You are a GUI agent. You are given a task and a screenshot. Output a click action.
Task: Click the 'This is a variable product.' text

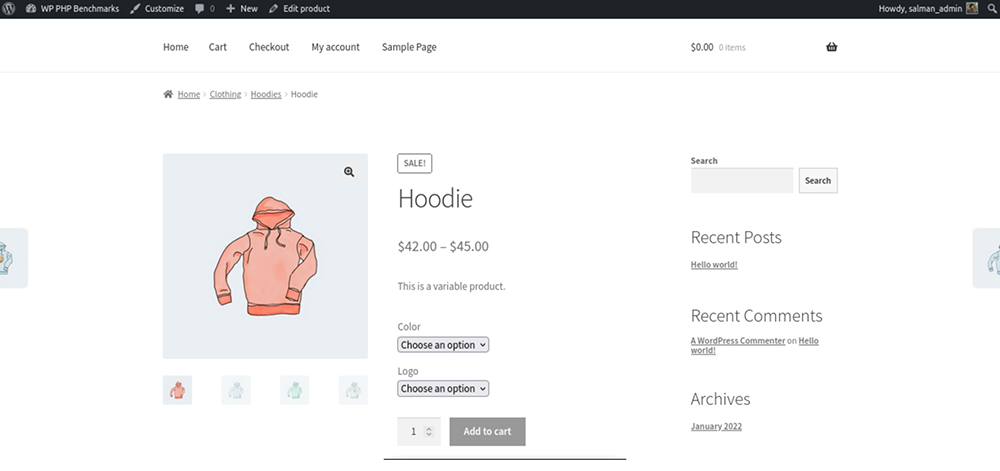pos(452,286)
